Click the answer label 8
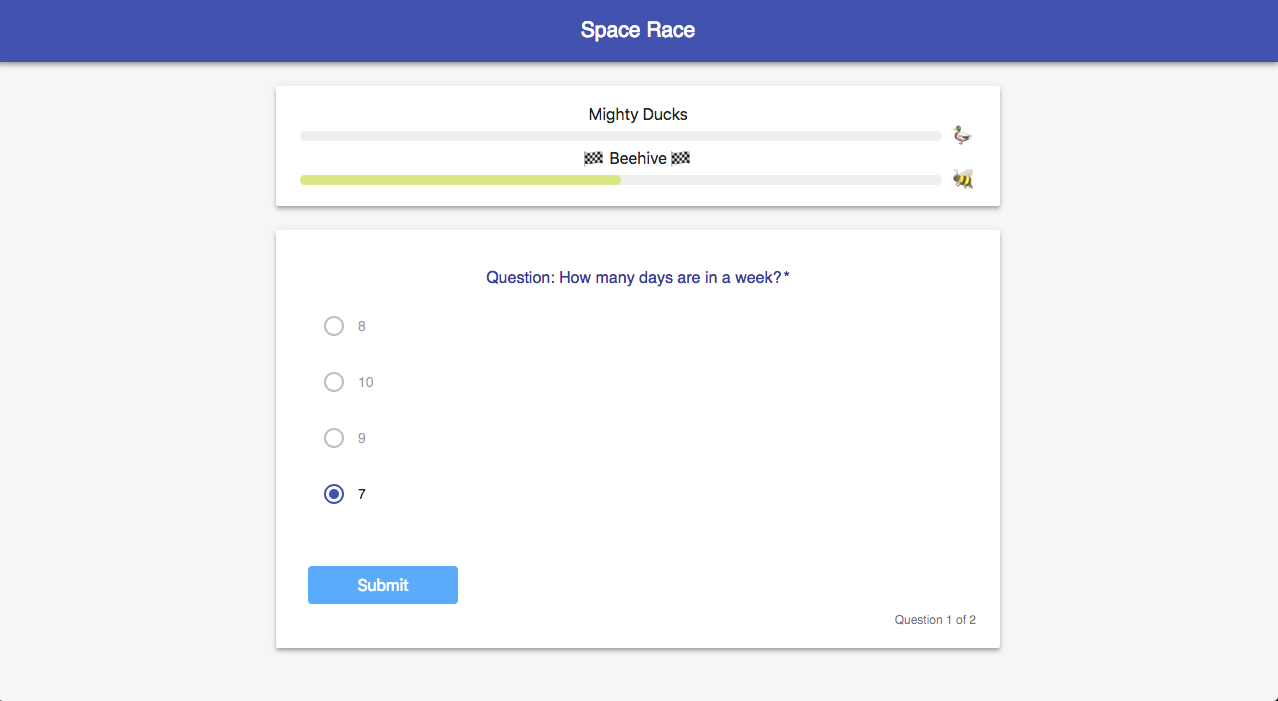Image resolution: width=1278 pixels, height=701 pixels. click(x=362, y=326)
